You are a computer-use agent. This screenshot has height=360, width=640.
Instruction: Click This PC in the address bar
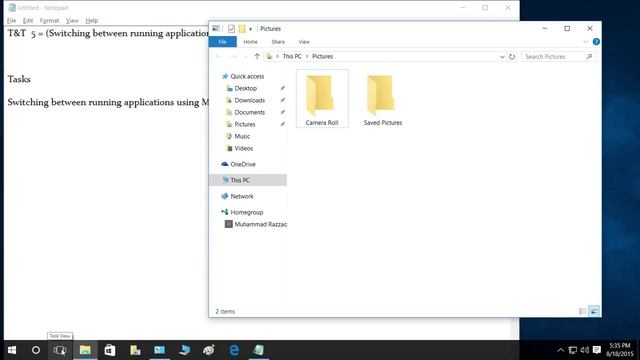(292, 56)
